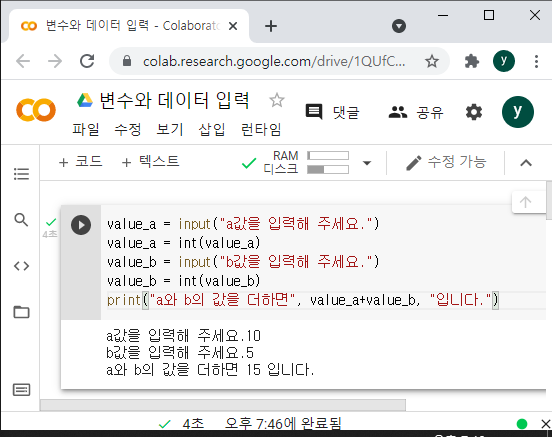
Task: Click the Colab CO logo
Action: (36, 110)
